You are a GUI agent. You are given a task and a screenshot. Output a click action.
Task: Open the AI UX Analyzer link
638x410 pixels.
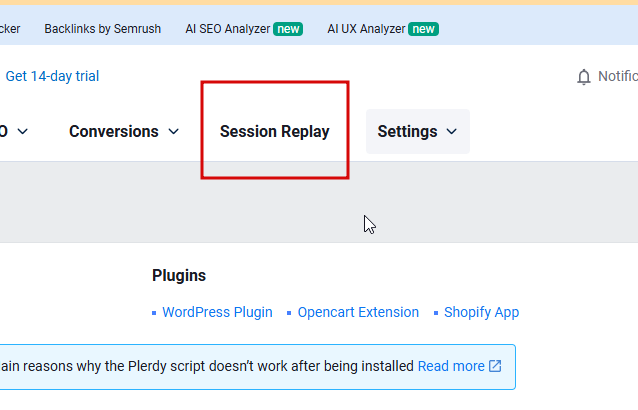(x=366, y=29)
